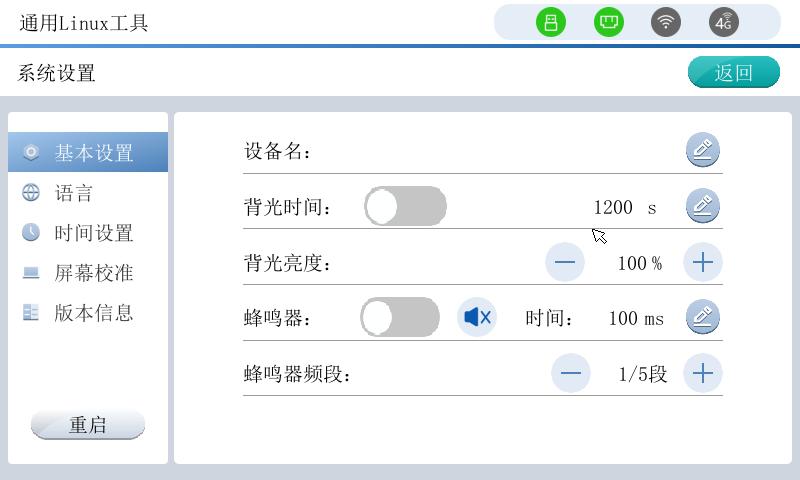Open 版本信息 version information
This screenshot has width=800, height=480.
click(93, 313)
